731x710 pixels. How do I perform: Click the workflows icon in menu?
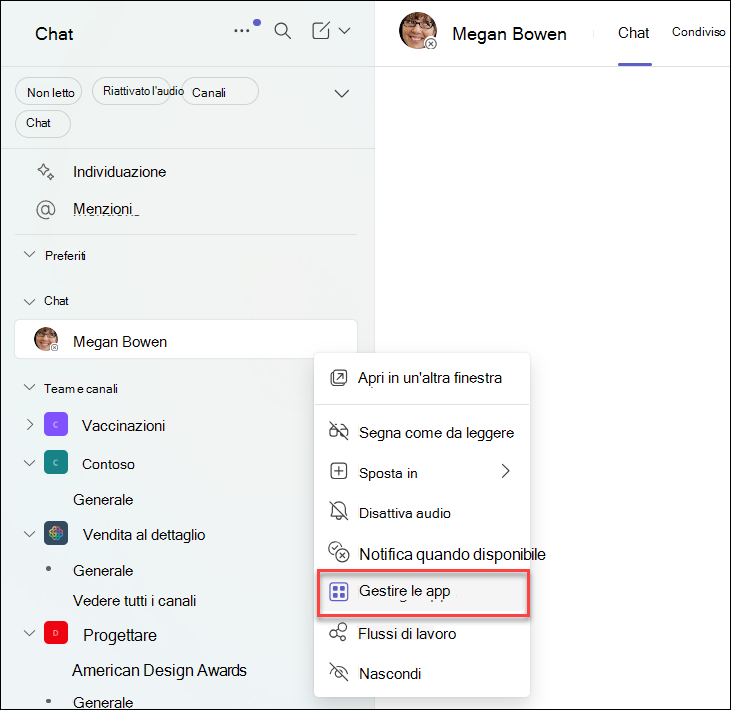point(338,633)
